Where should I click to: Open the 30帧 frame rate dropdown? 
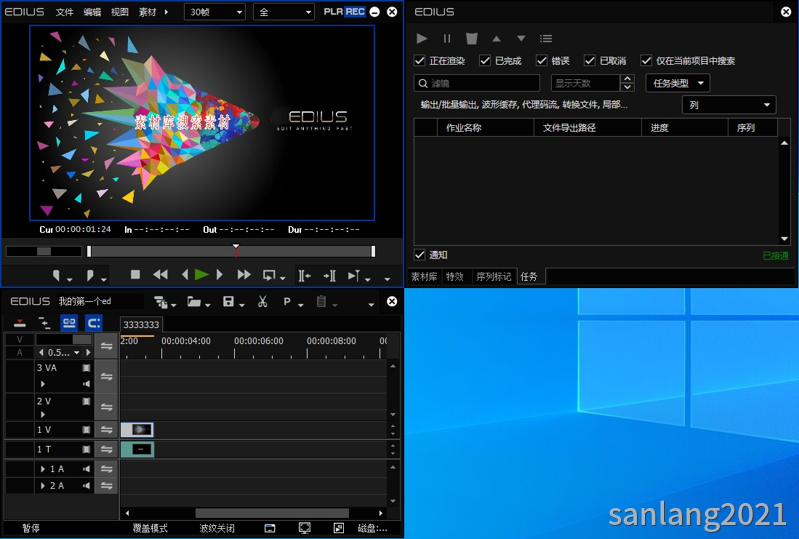[x=215, y=12]
